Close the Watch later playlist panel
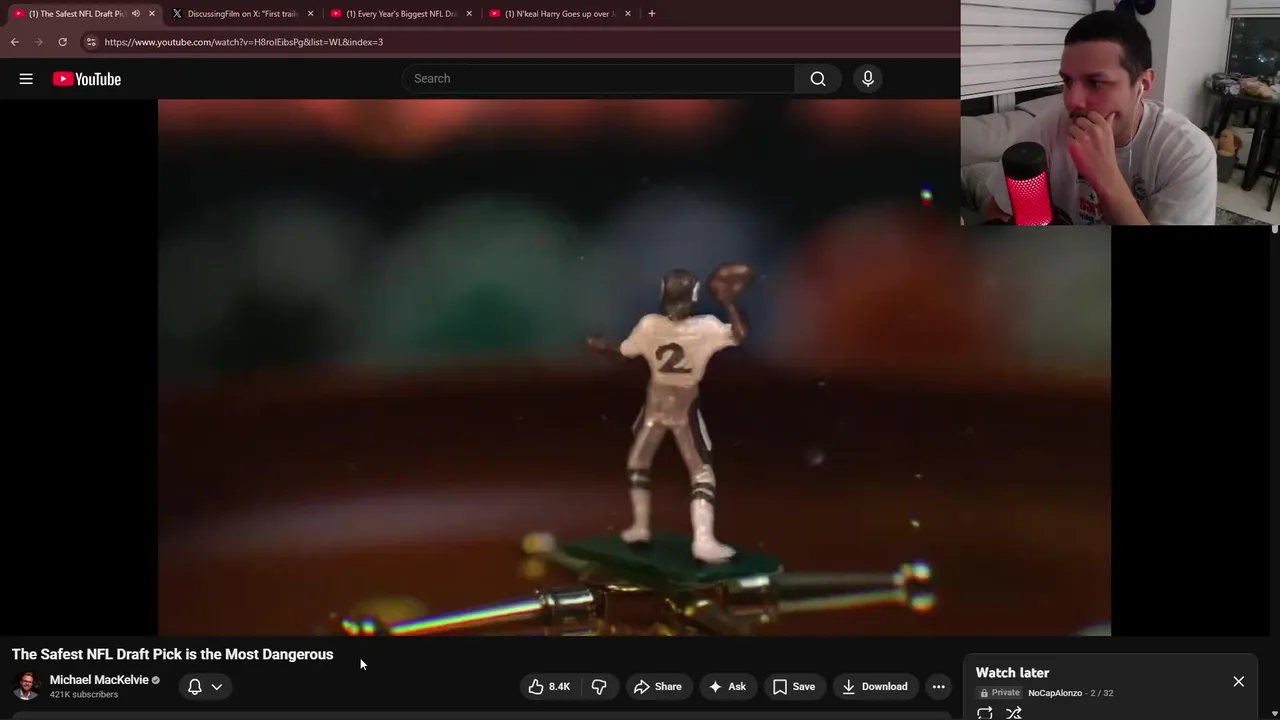 pyautogui.click(x=1238, y=682)
